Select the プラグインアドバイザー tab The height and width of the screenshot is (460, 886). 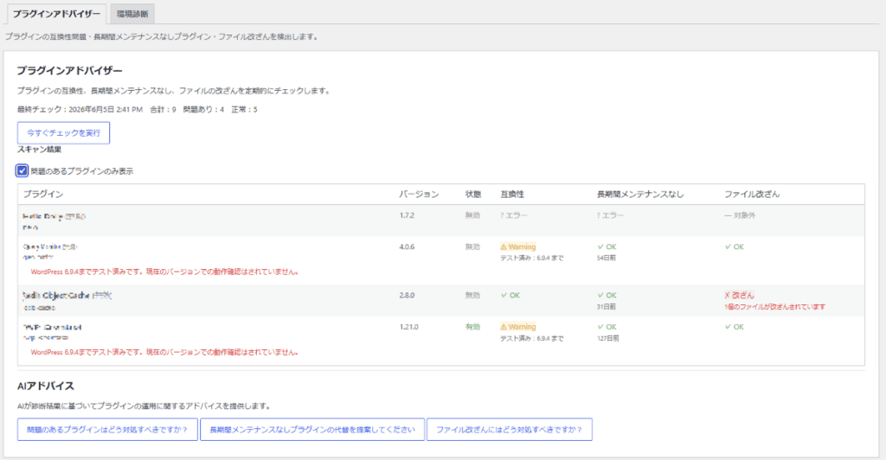click(x=57, y=14)
